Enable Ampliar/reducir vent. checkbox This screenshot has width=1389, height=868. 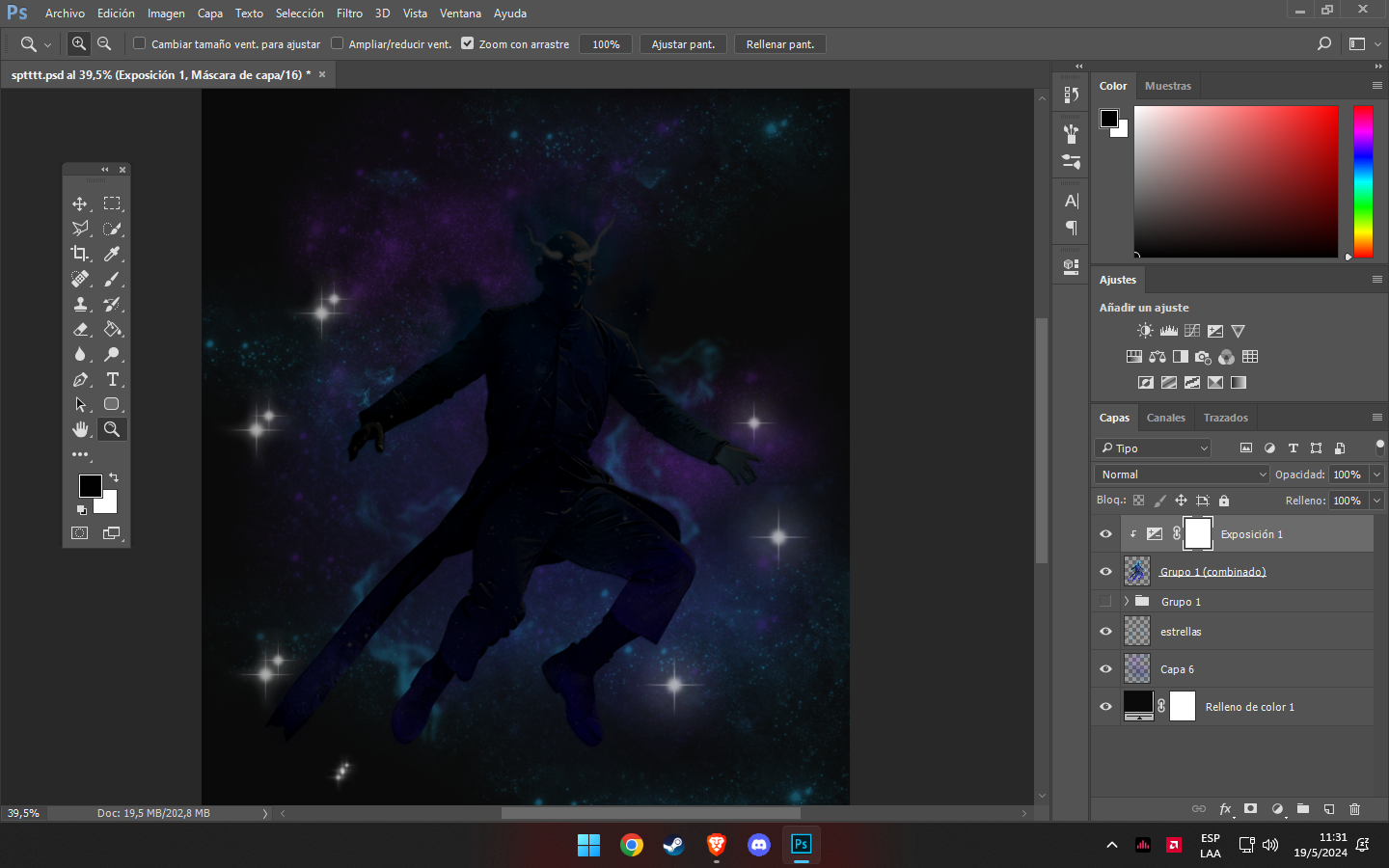pyautogui.click(x=338, y=43)
